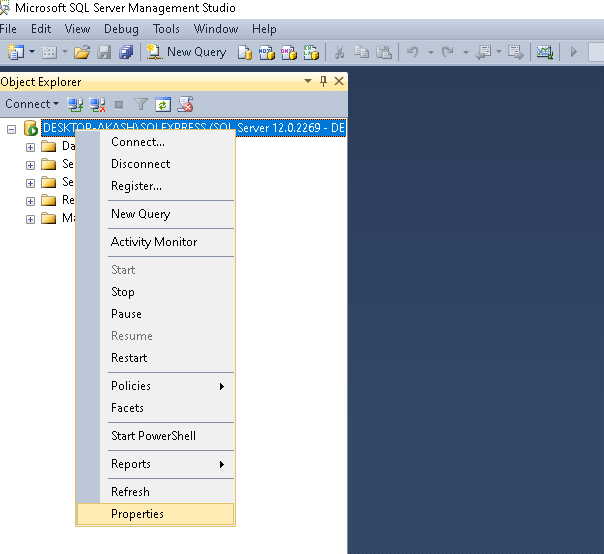Open Activity Monitor from the context menu
Image resolution: width=604 pixels, height=554 pixels.
click(155, 242)
